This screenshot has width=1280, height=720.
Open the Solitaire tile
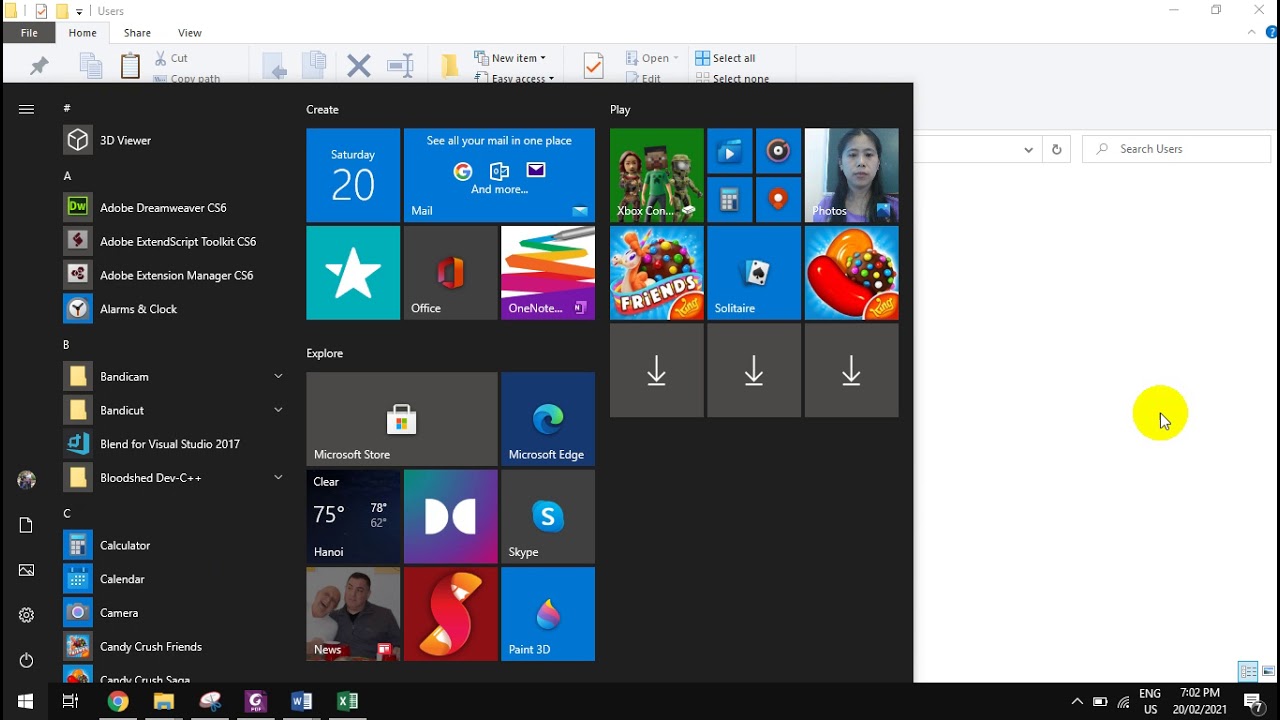point(754,273)
